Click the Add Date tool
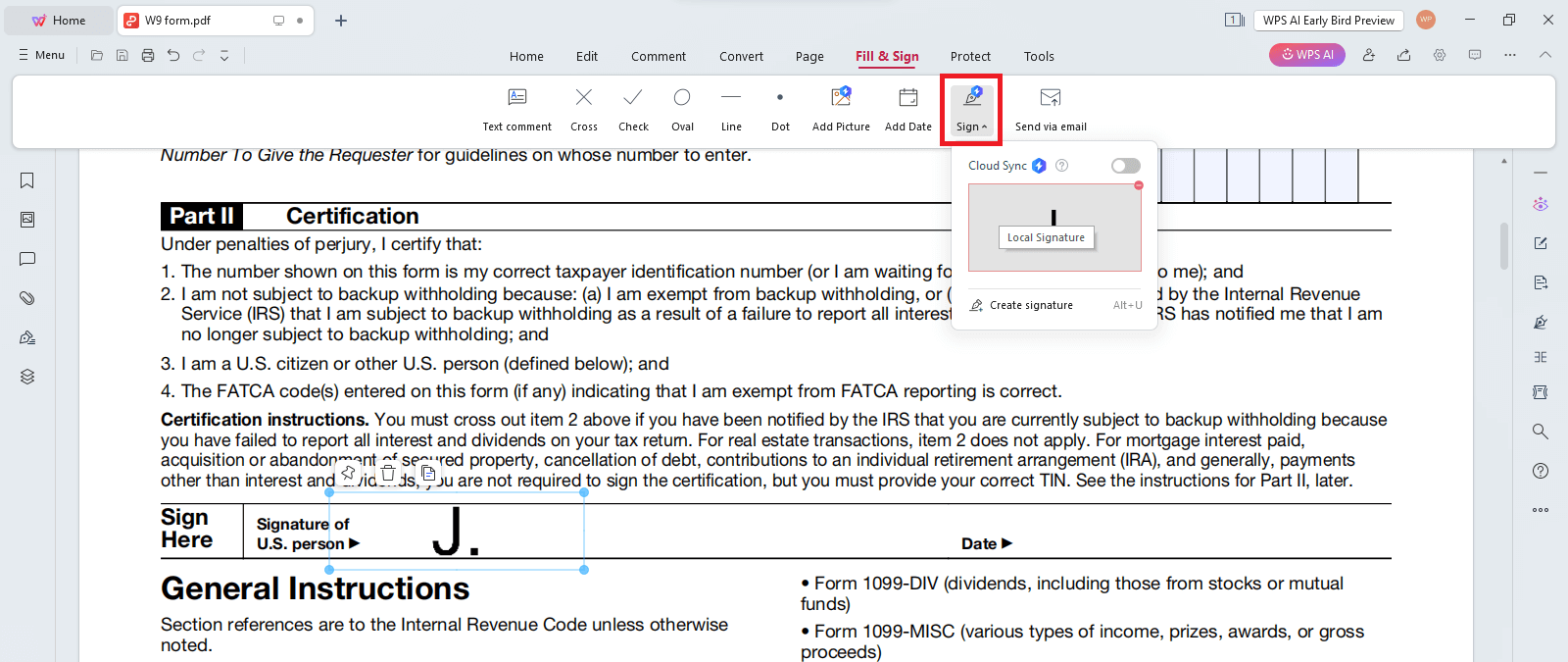Viewport: 1568px width, 662px height. (x=907, y=108)
